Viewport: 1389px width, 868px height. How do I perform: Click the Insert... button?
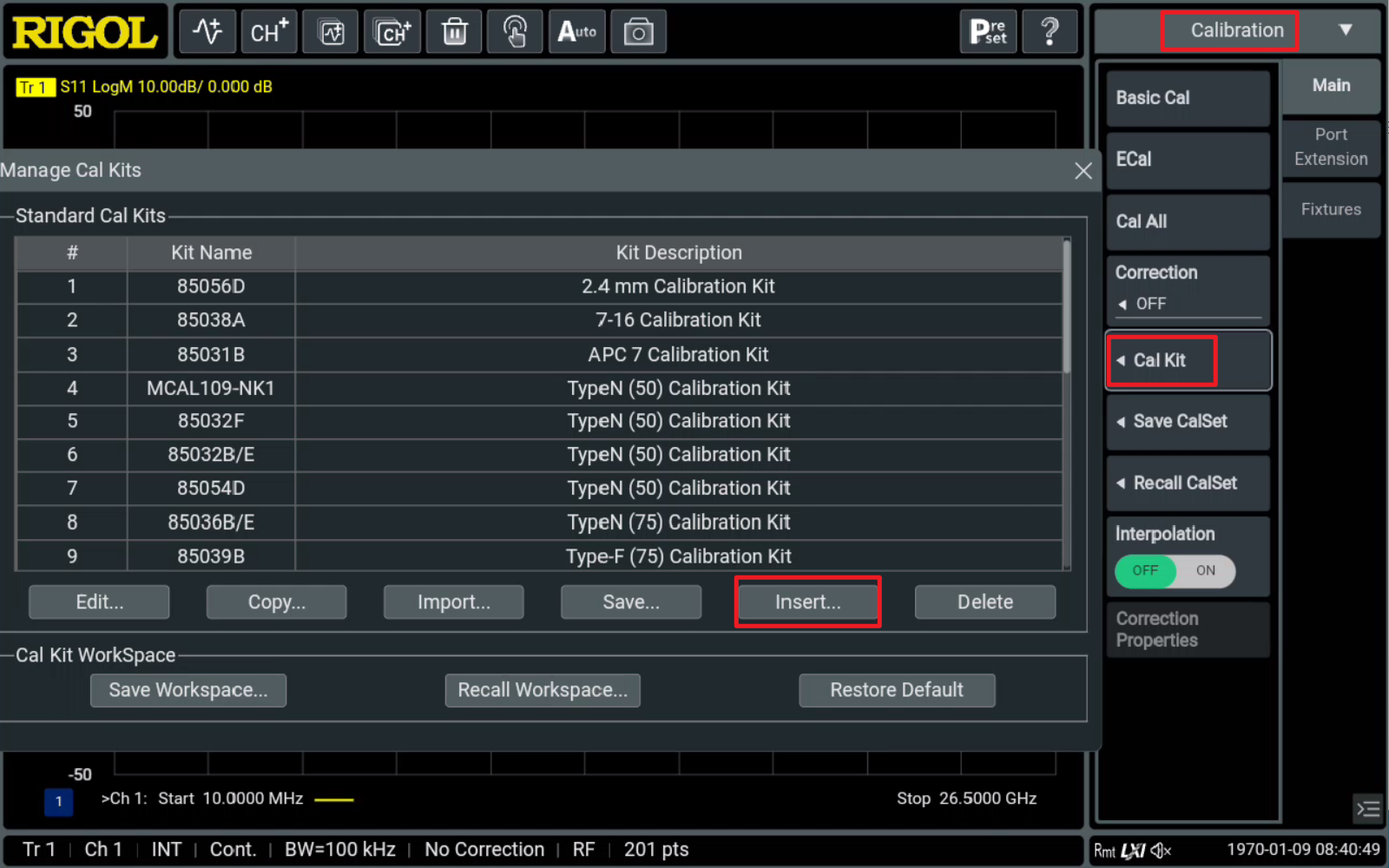(x=808, y=602)
